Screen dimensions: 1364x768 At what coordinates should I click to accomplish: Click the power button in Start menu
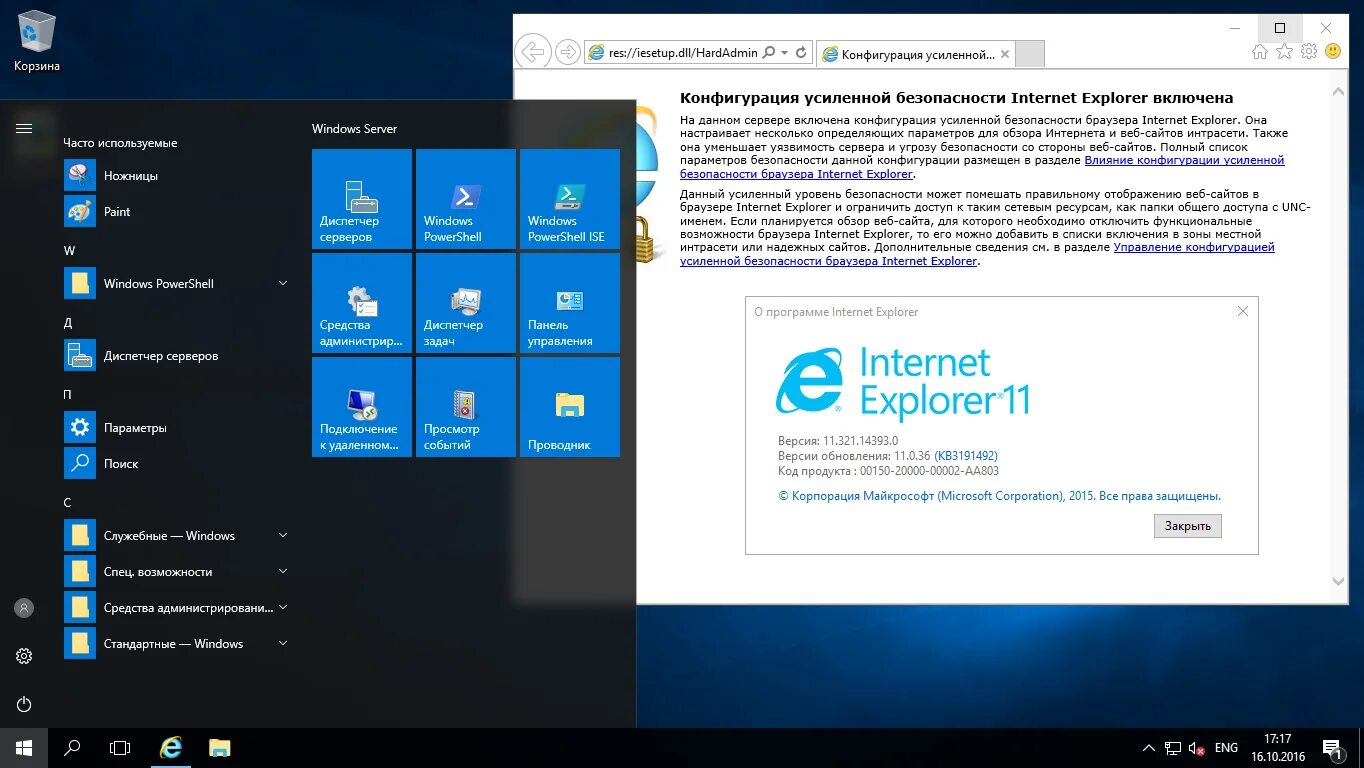pyautogui.click(x=24, y=704)
